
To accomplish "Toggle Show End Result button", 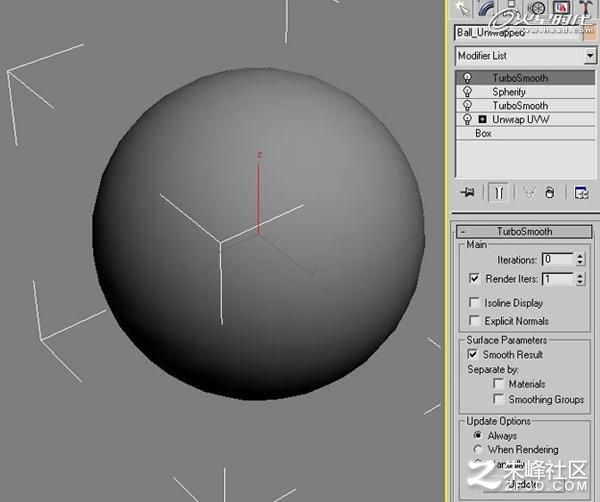I will click(499, 192).
